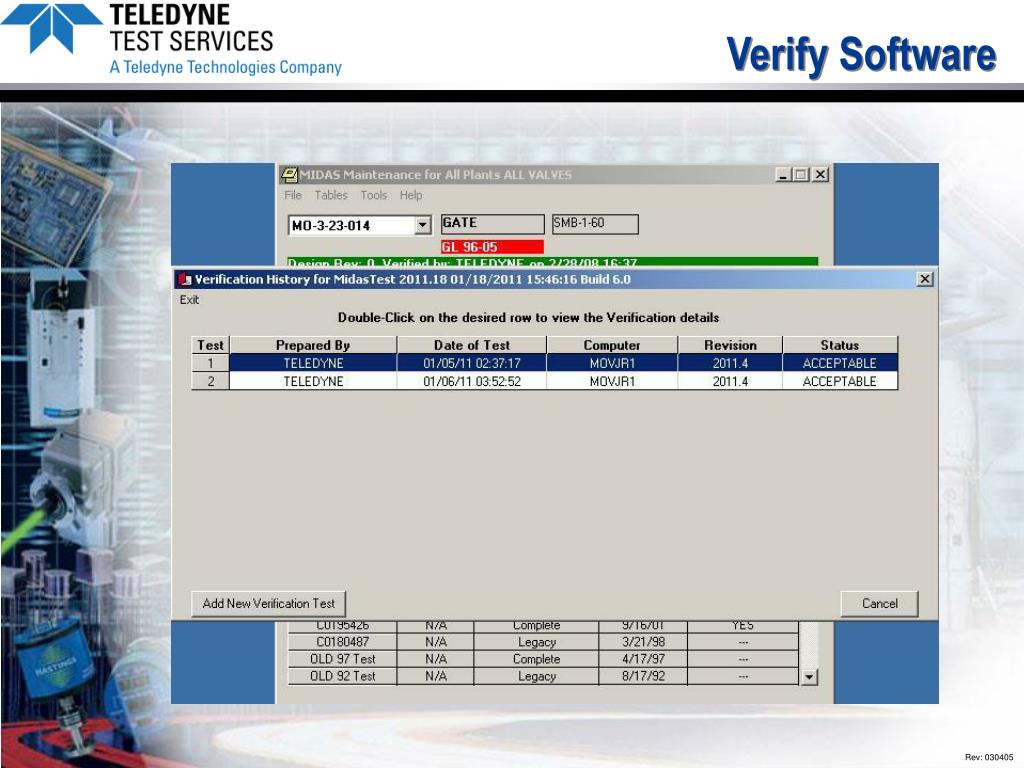1024x768 pixels.
Task: Click the Date of Test column header
Action: [472, 345]
